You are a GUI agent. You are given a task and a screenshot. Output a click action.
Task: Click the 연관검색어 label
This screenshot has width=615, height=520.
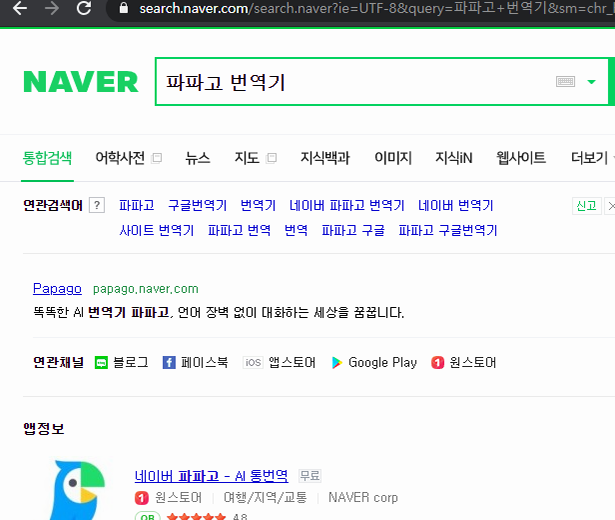coord(53,205)
